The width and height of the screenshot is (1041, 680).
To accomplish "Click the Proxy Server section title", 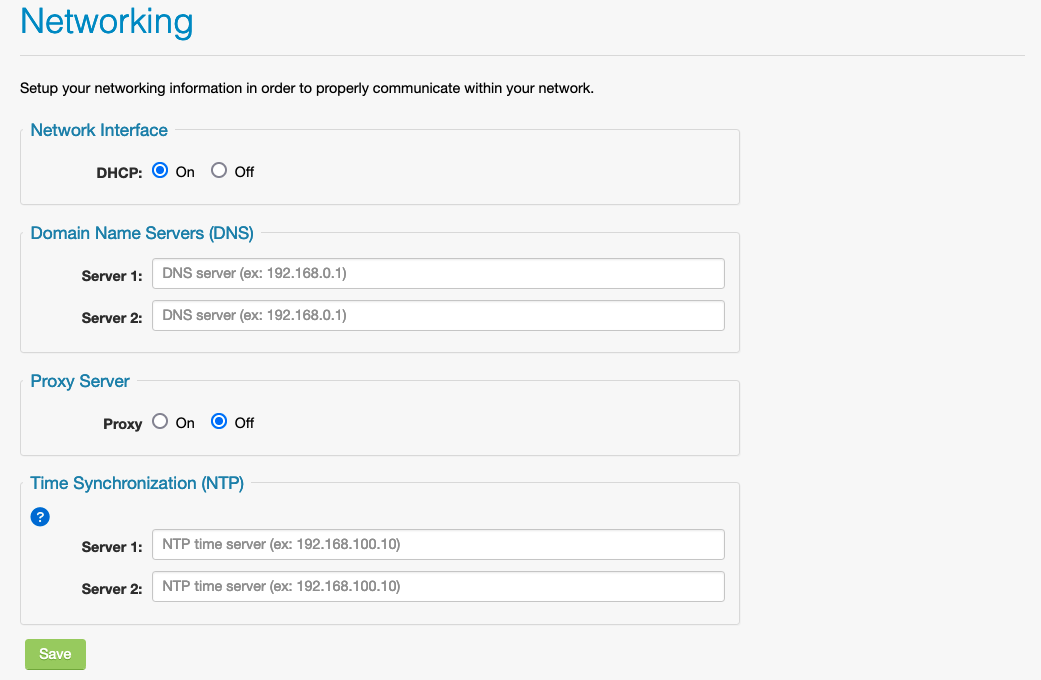I will [80, 381].
